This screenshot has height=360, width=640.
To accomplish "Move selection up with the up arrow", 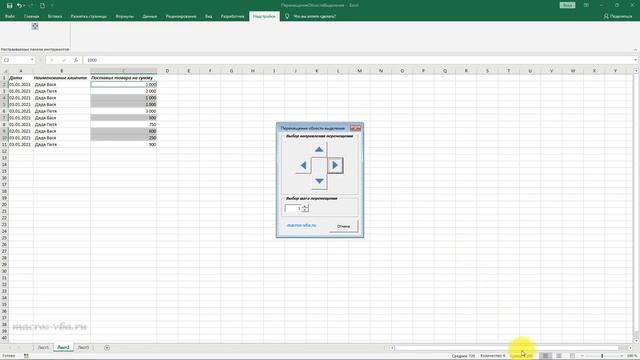I will (x=319, y=150).
